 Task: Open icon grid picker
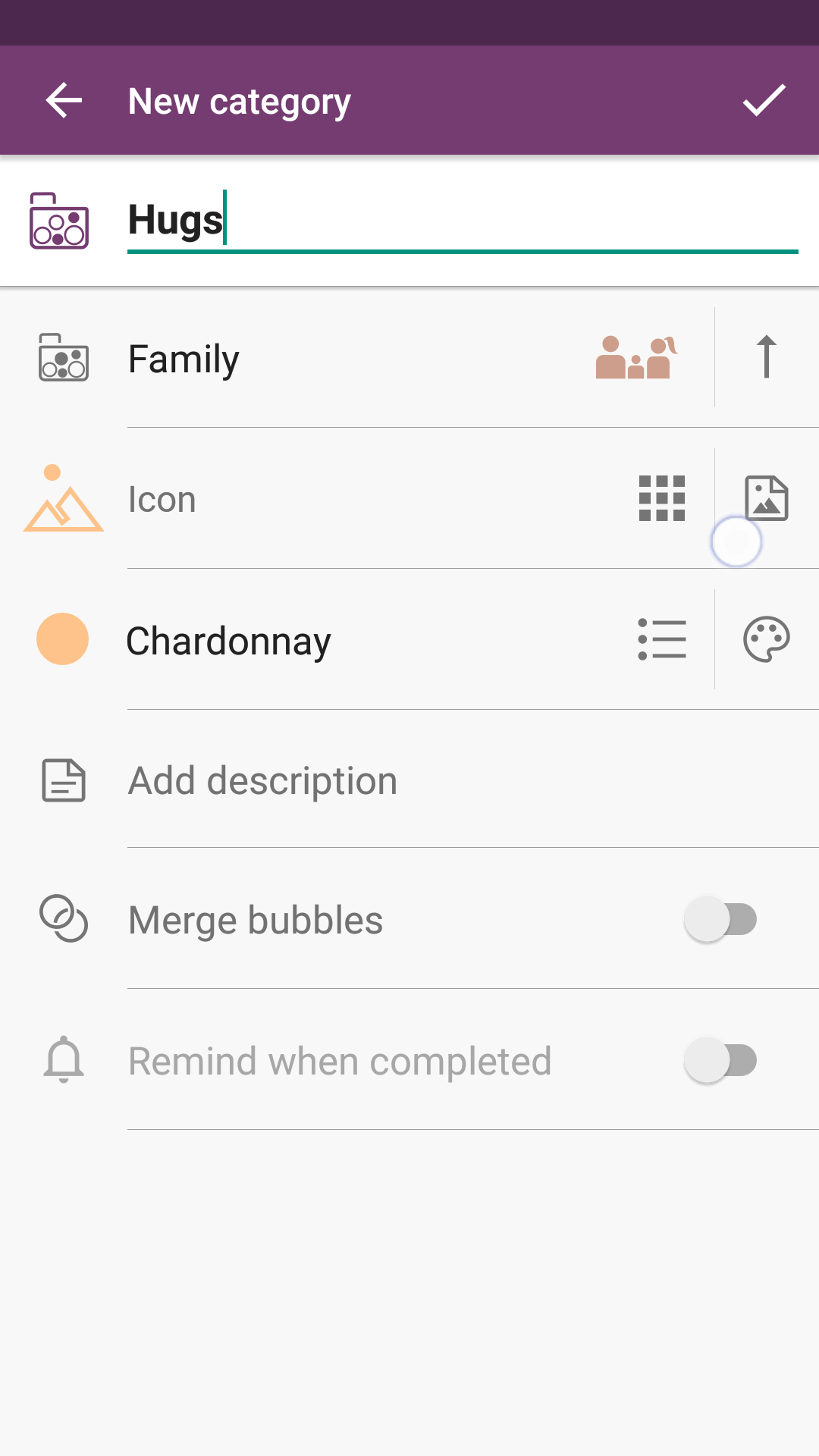coord(662,499)
